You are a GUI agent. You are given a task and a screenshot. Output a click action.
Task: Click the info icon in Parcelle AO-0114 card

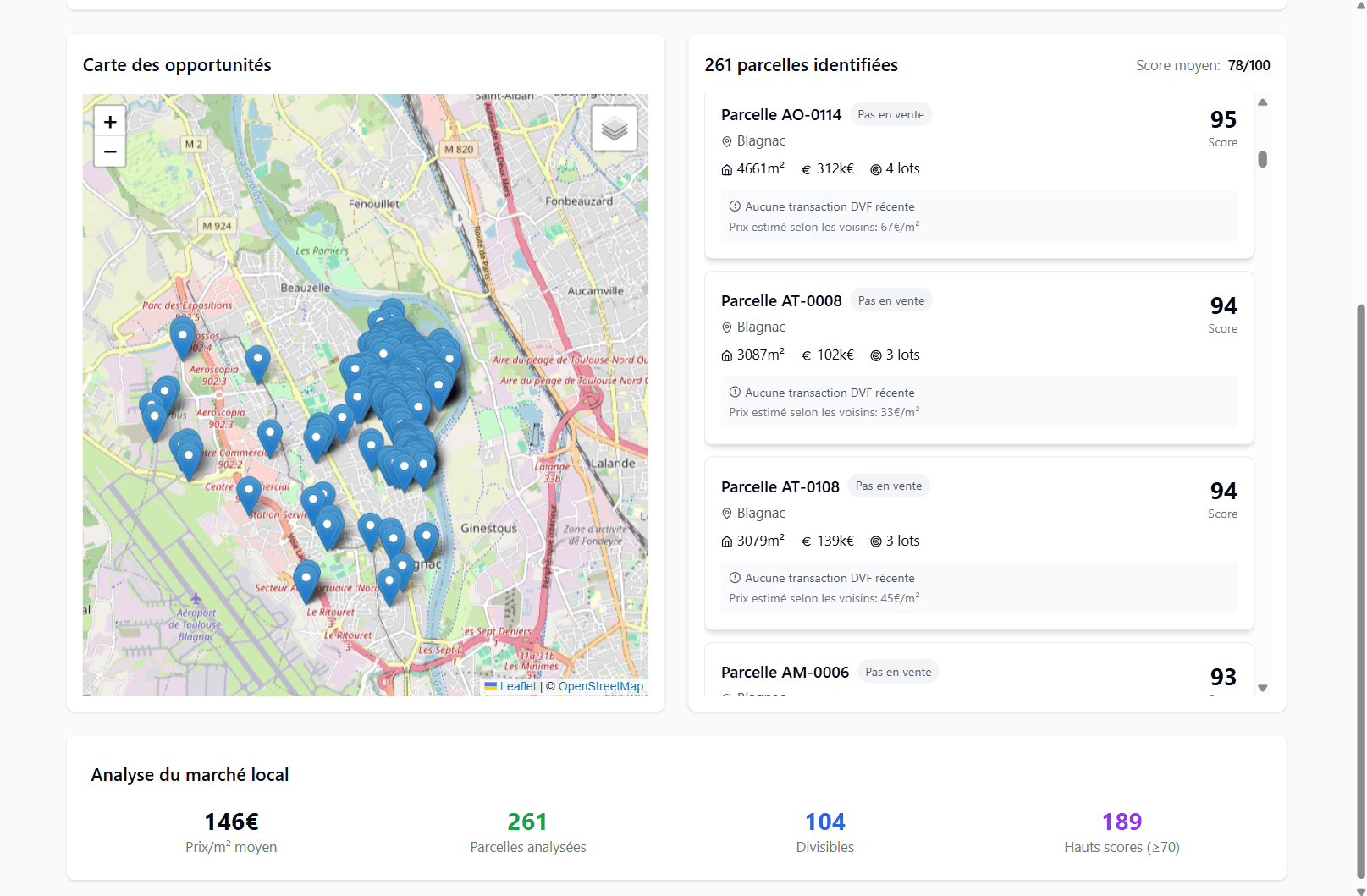(x=735, y=206)
